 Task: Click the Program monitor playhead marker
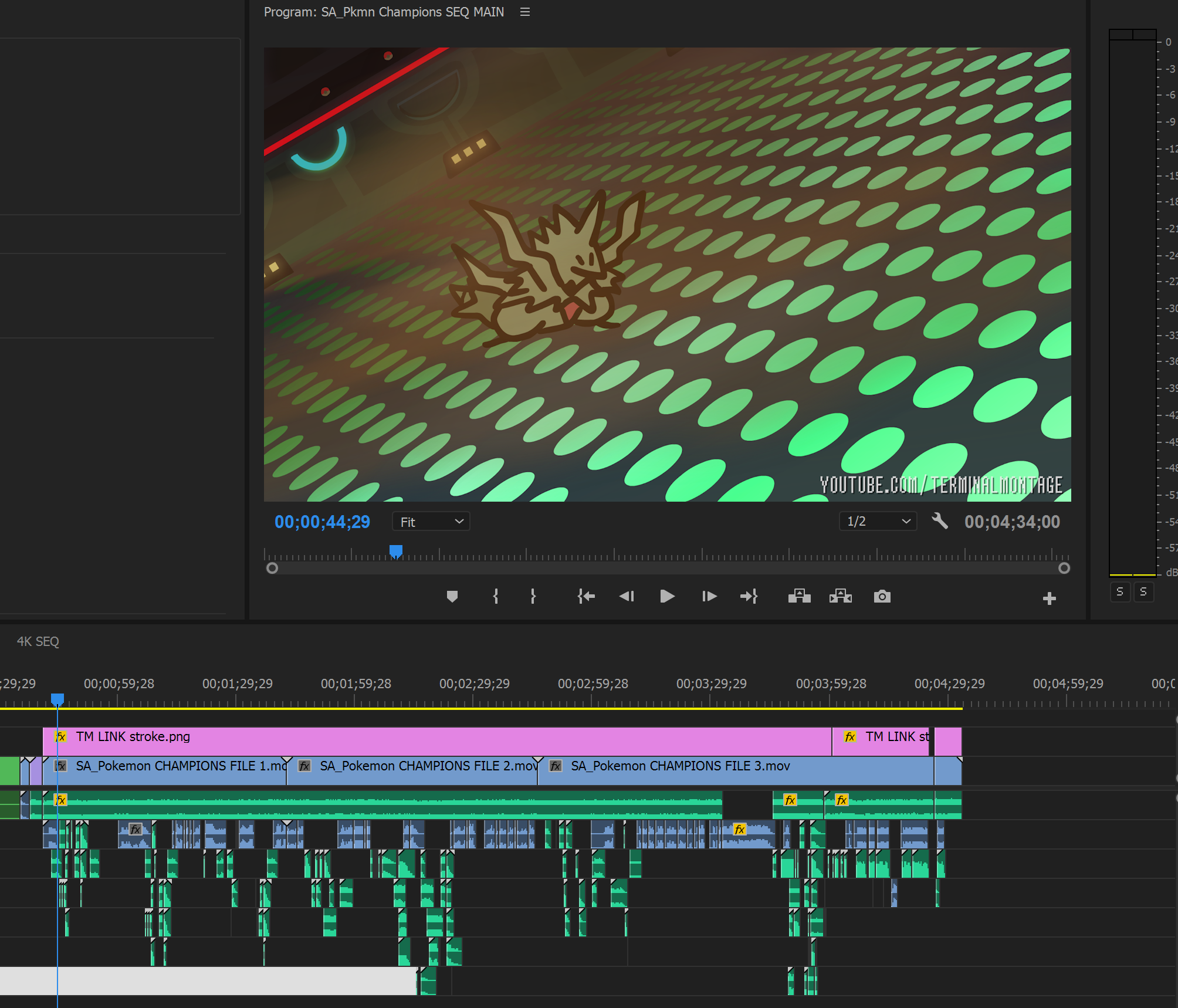click(396, 552)
